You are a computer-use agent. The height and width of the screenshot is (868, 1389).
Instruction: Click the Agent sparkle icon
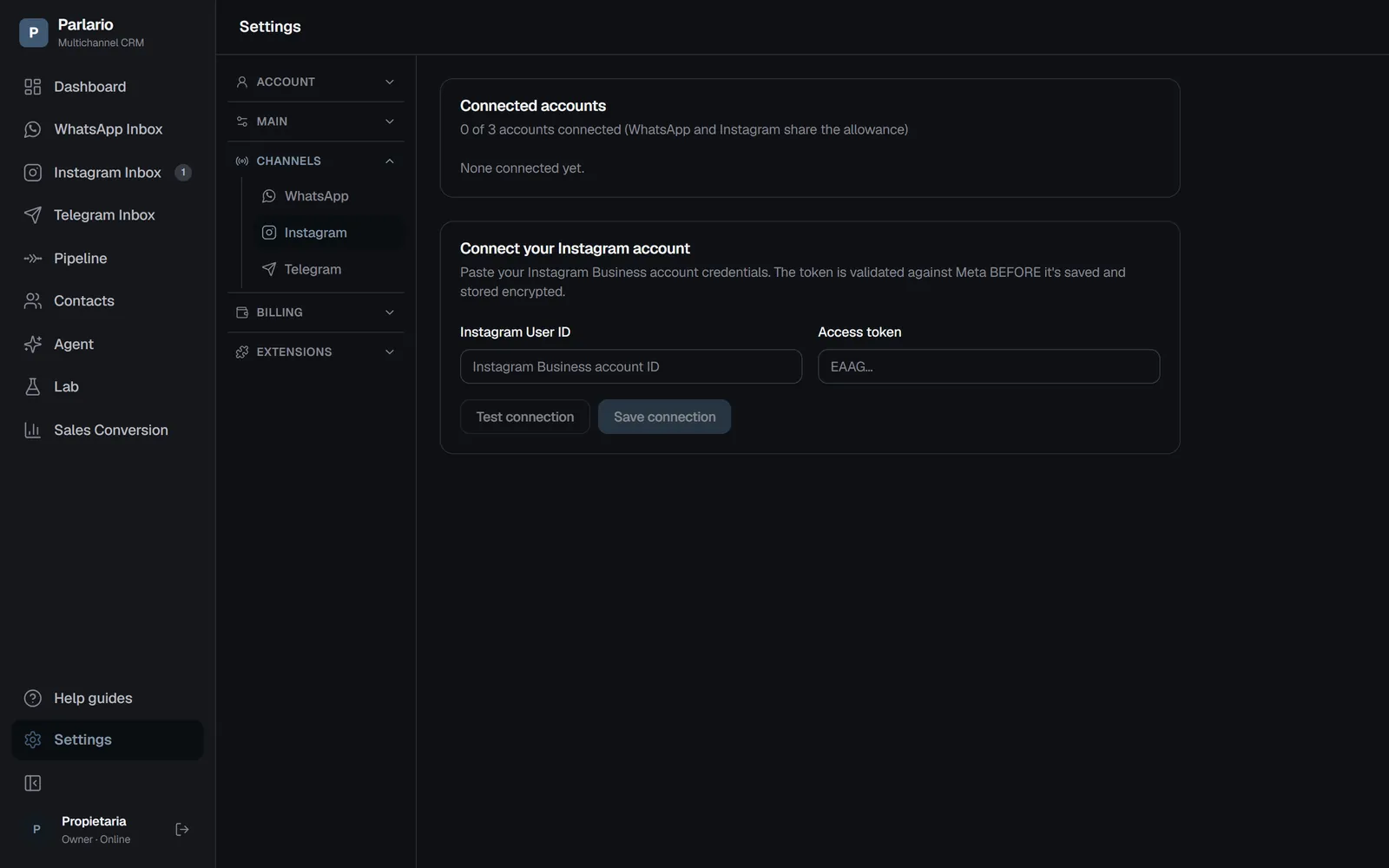click(x=33, y=345)
